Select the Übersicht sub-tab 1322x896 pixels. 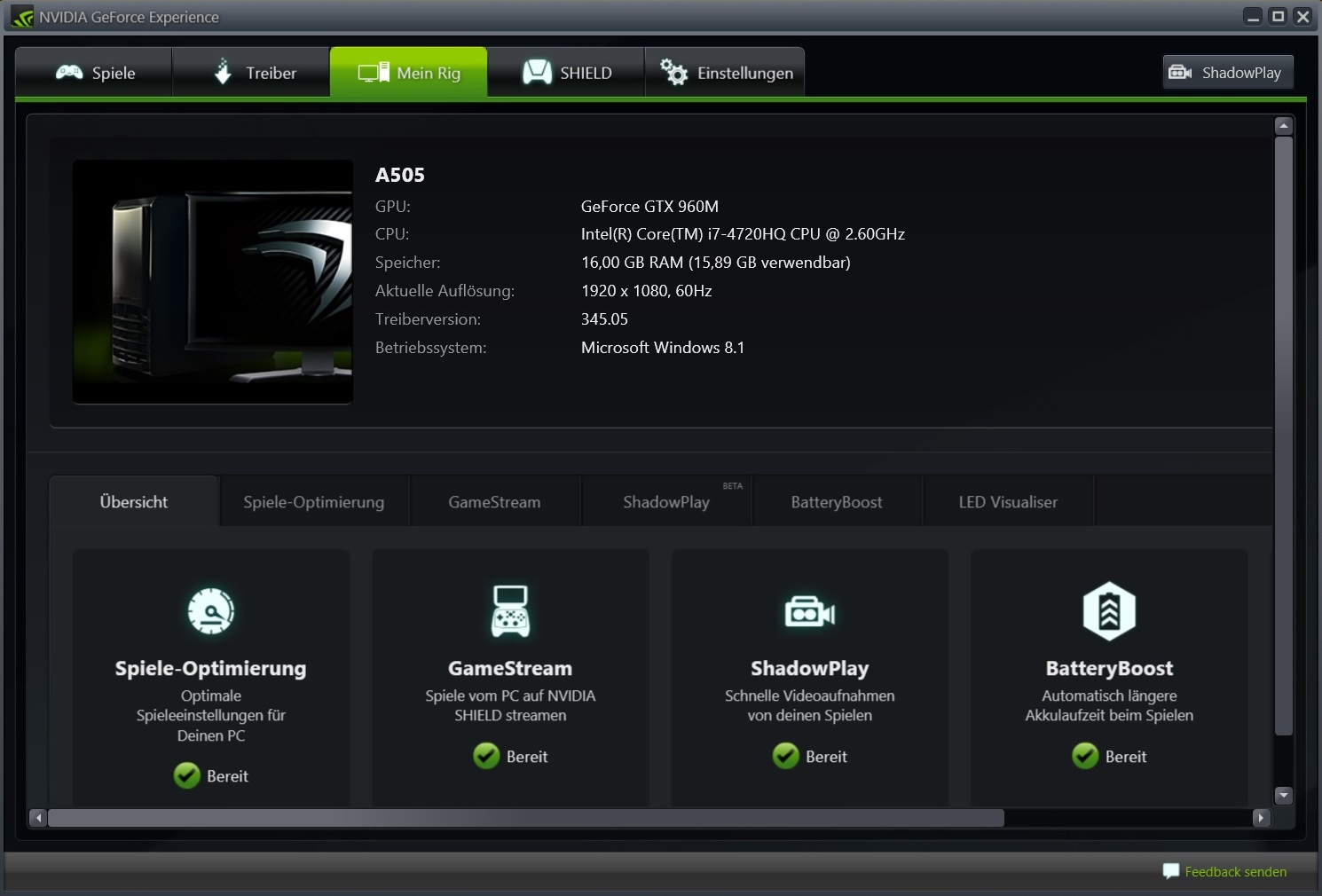coord(134,502)
